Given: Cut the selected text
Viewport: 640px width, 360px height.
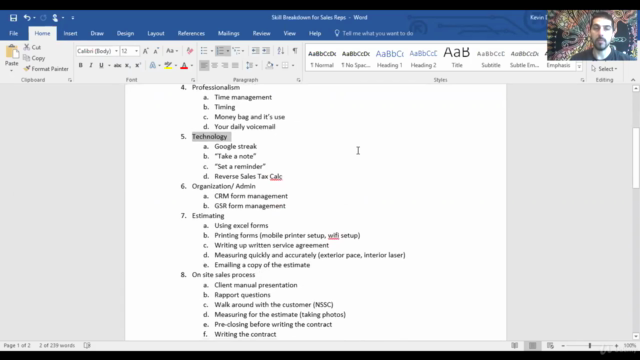Looking at the screenshot, I should point(32,47).
